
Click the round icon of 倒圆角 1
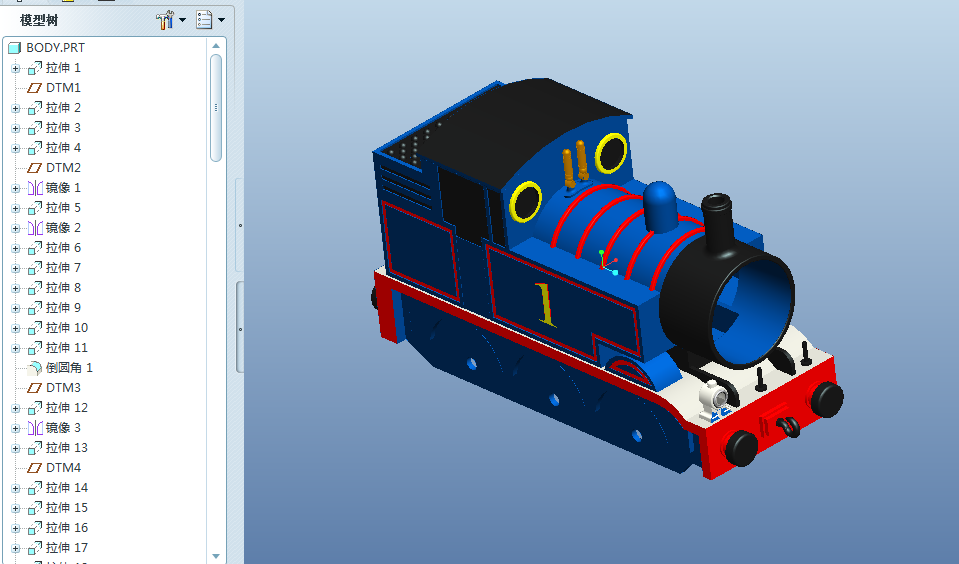tap(35, 368)
